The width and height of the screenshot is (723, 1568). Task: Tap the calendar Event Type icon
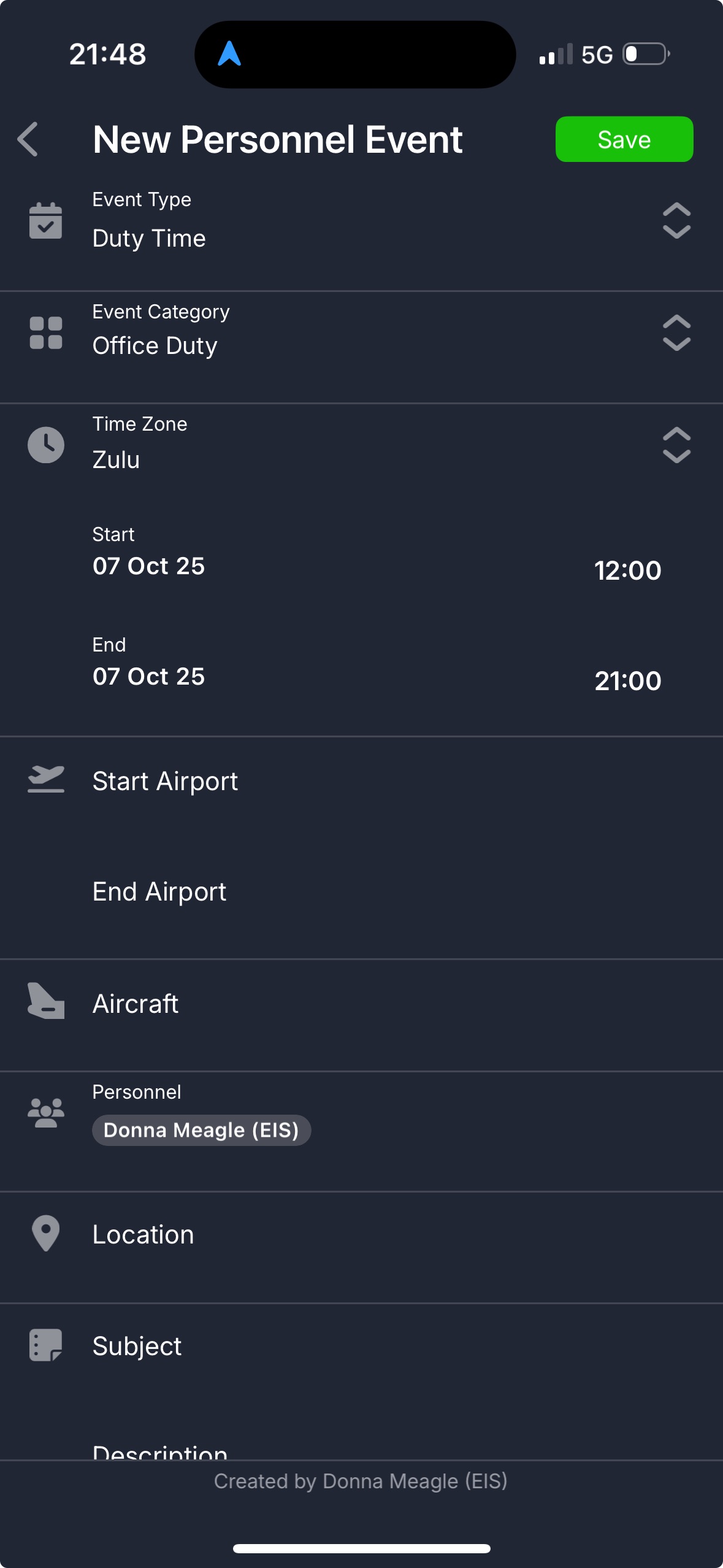(x=46, y=220)
